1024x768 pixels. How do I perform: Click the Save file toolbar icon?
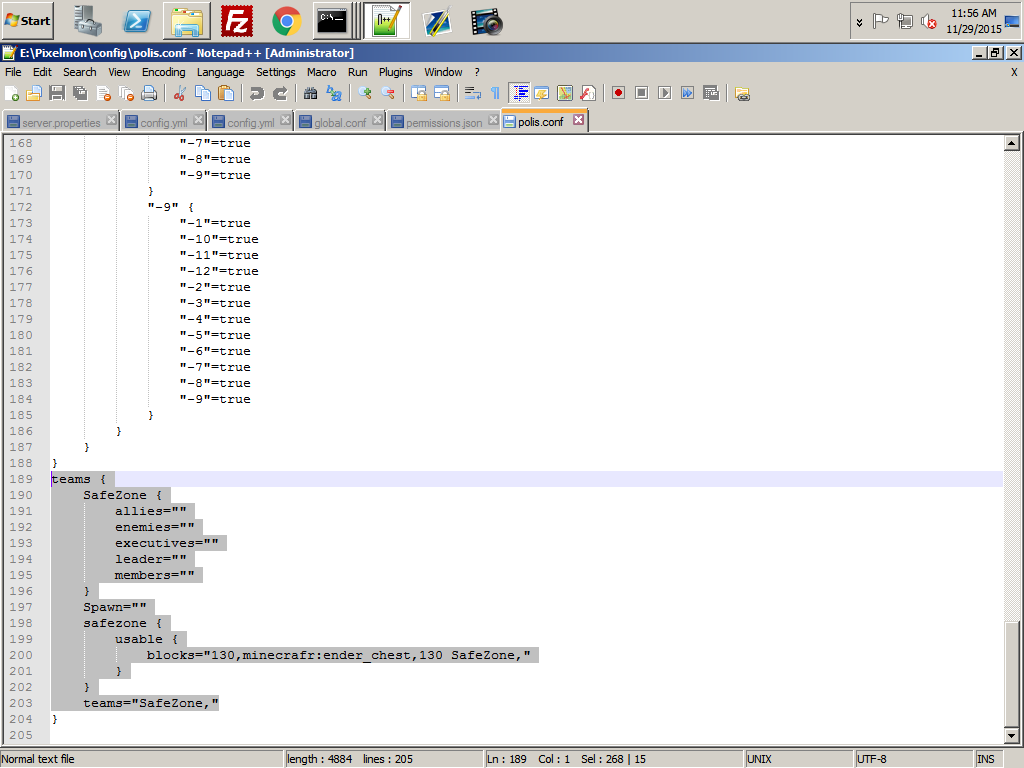click(57, 94)
